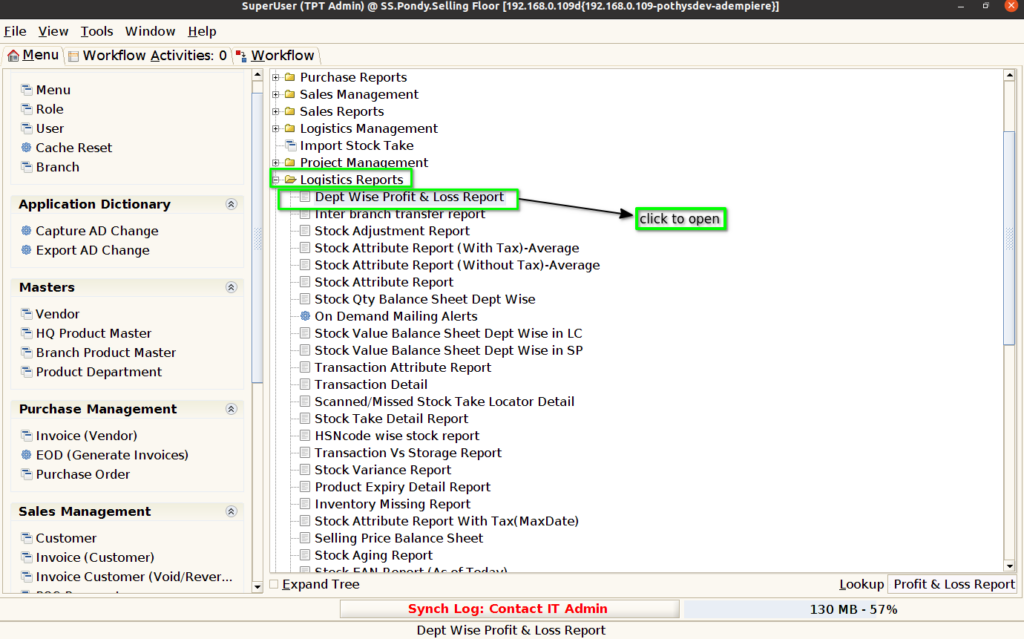
Task: Expand the Sales Management tree node
Action: click(276, 94)
